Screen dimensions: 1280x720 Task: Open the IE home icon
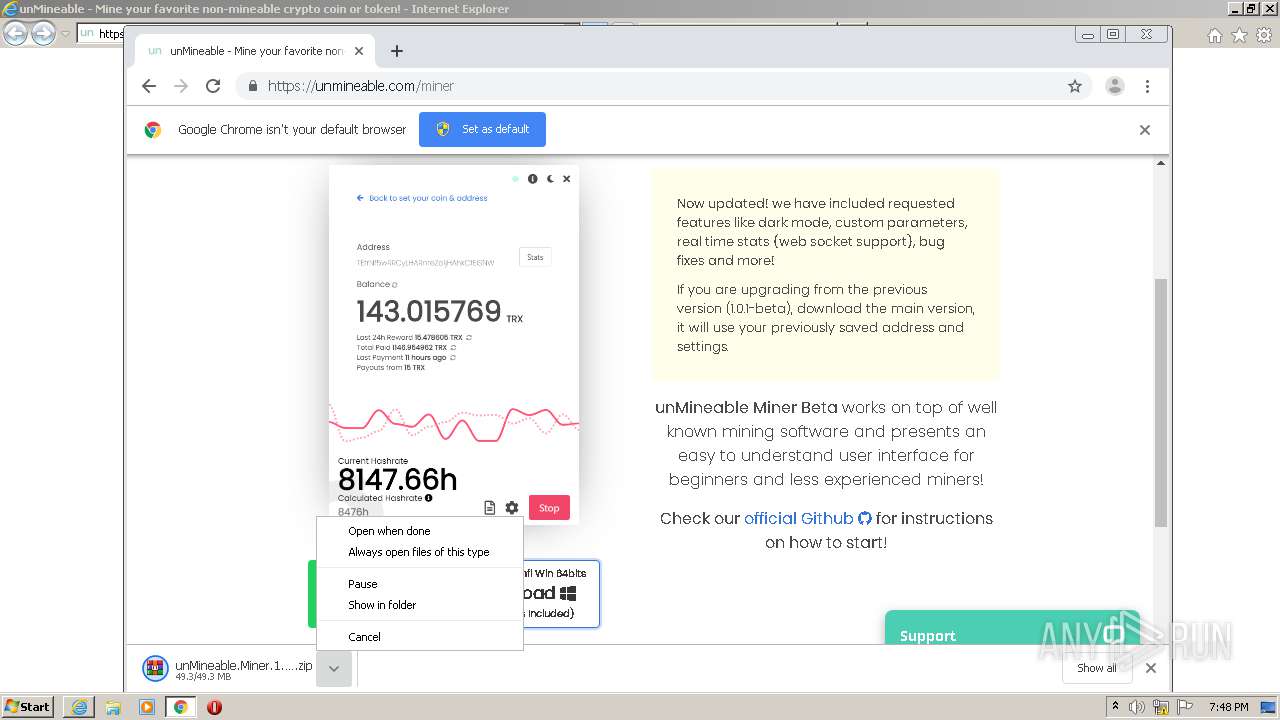[1215, 35]
